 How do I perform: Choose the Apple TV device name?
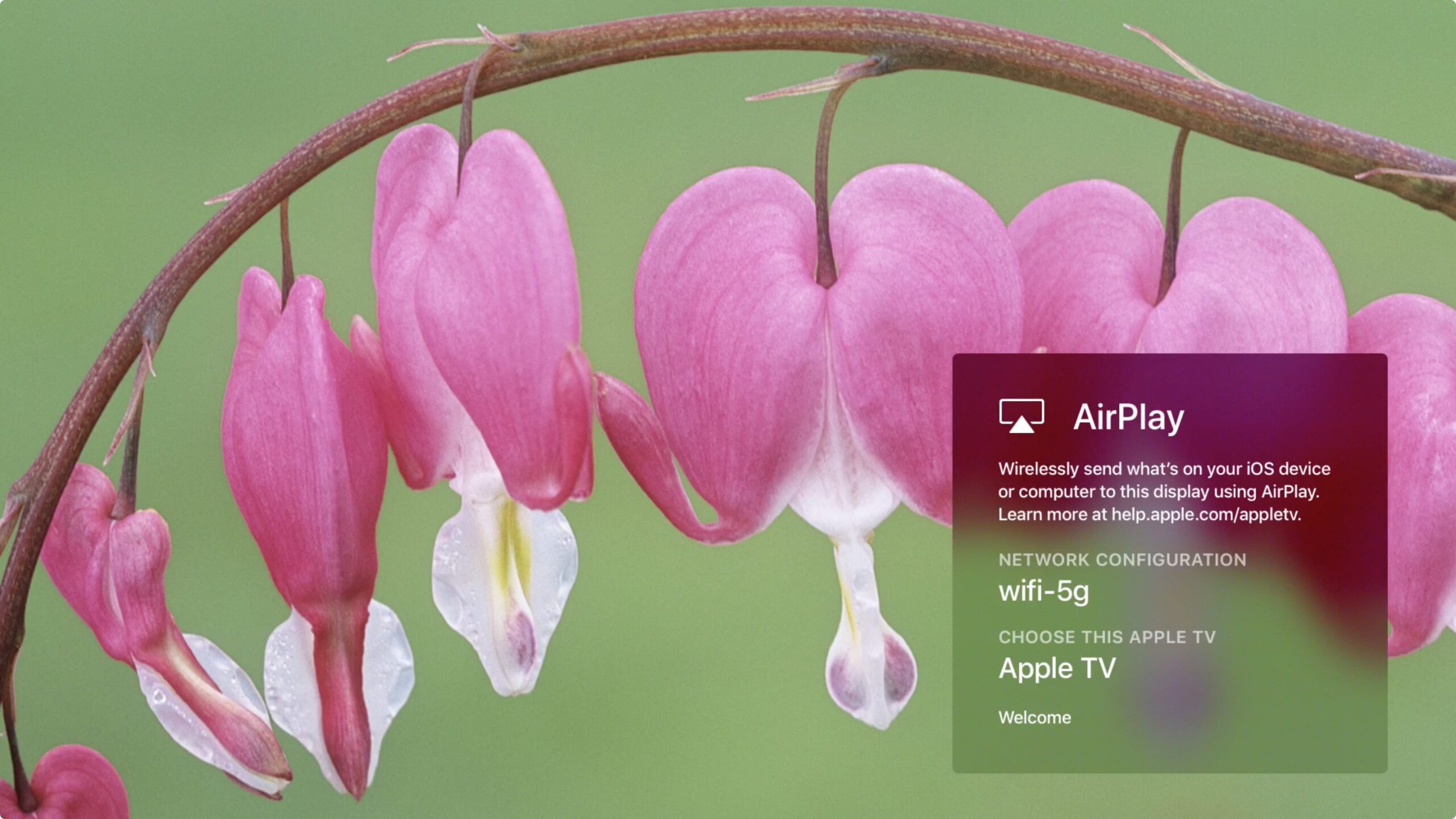(x=1057, y=668)
